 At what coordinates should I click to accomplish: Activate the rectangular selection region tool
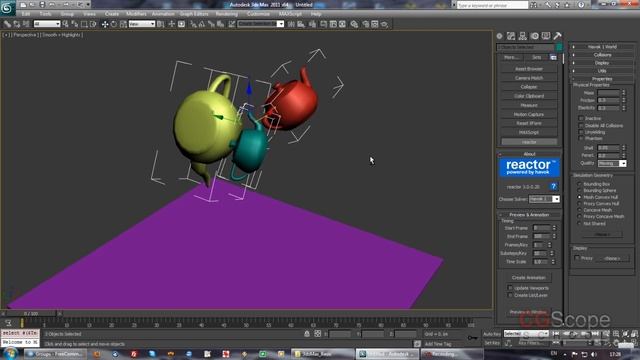(84, 24)
